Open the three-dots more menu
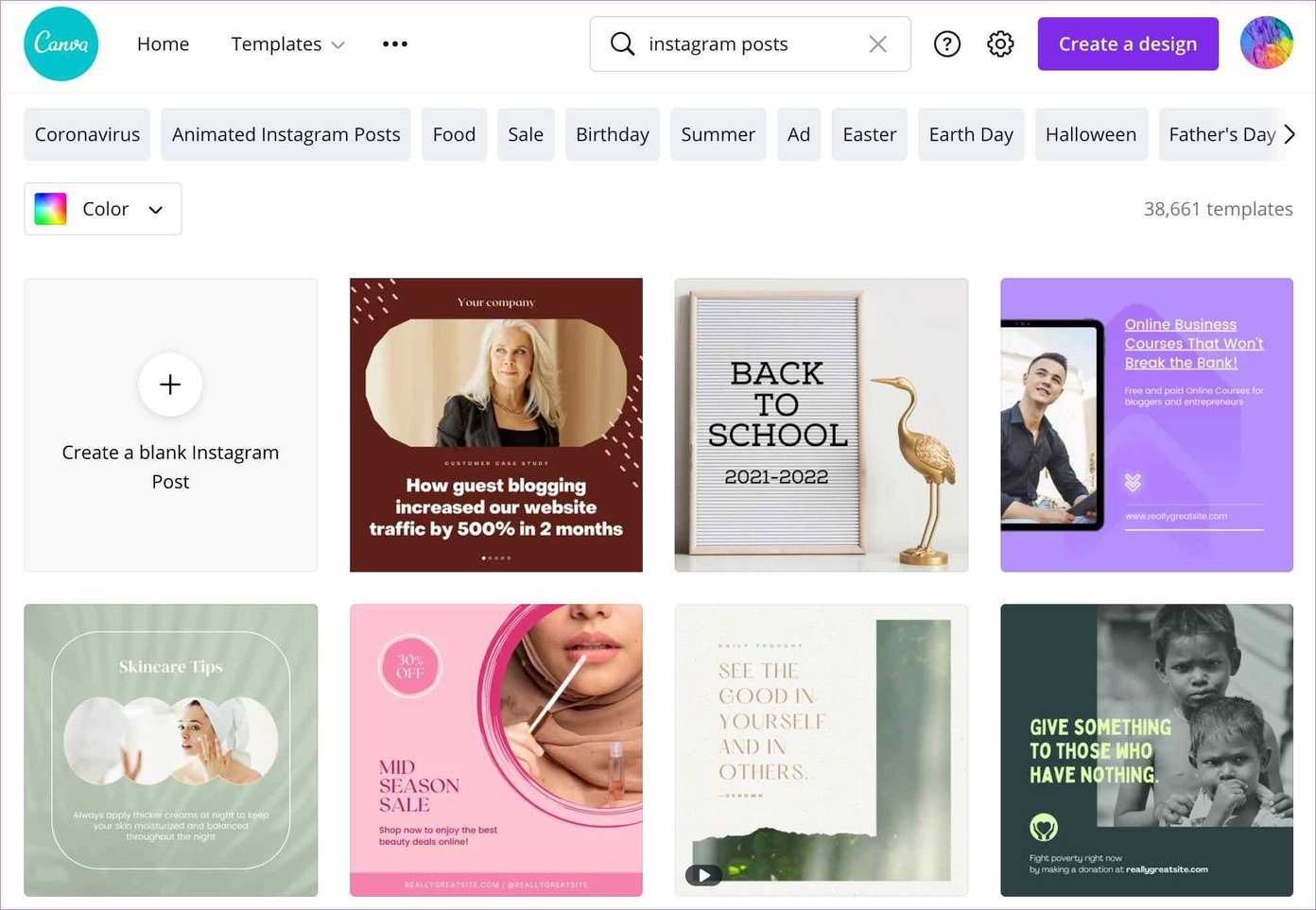 [x=395, y=43]
